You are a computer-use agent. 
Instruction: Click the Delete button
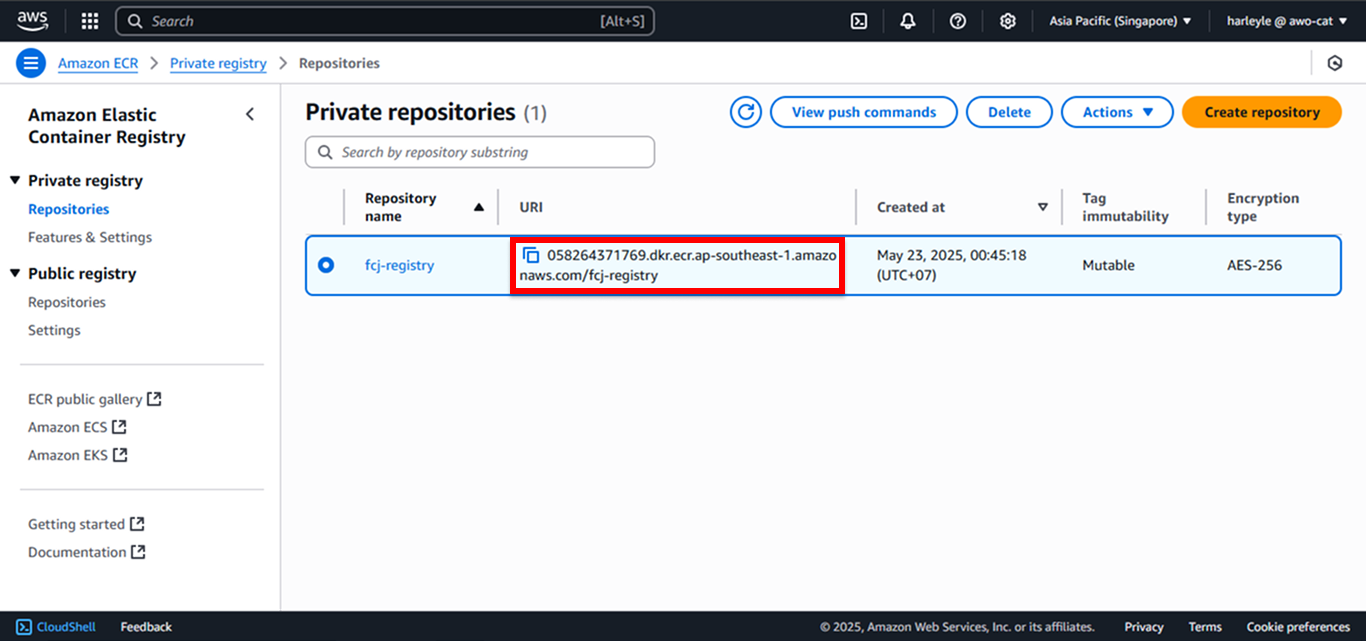(1009, 112)
